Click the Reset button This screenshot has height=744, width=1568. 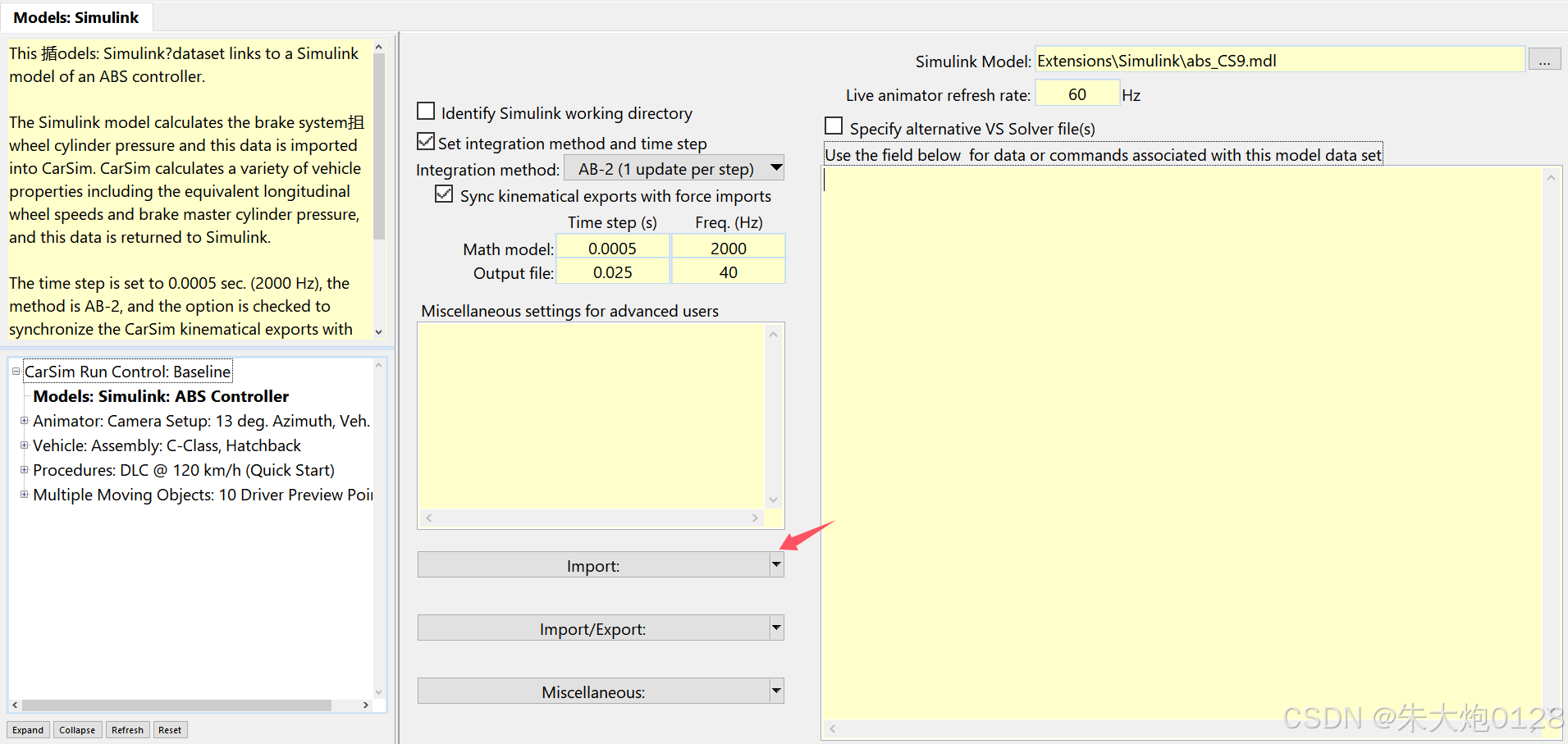170,730
